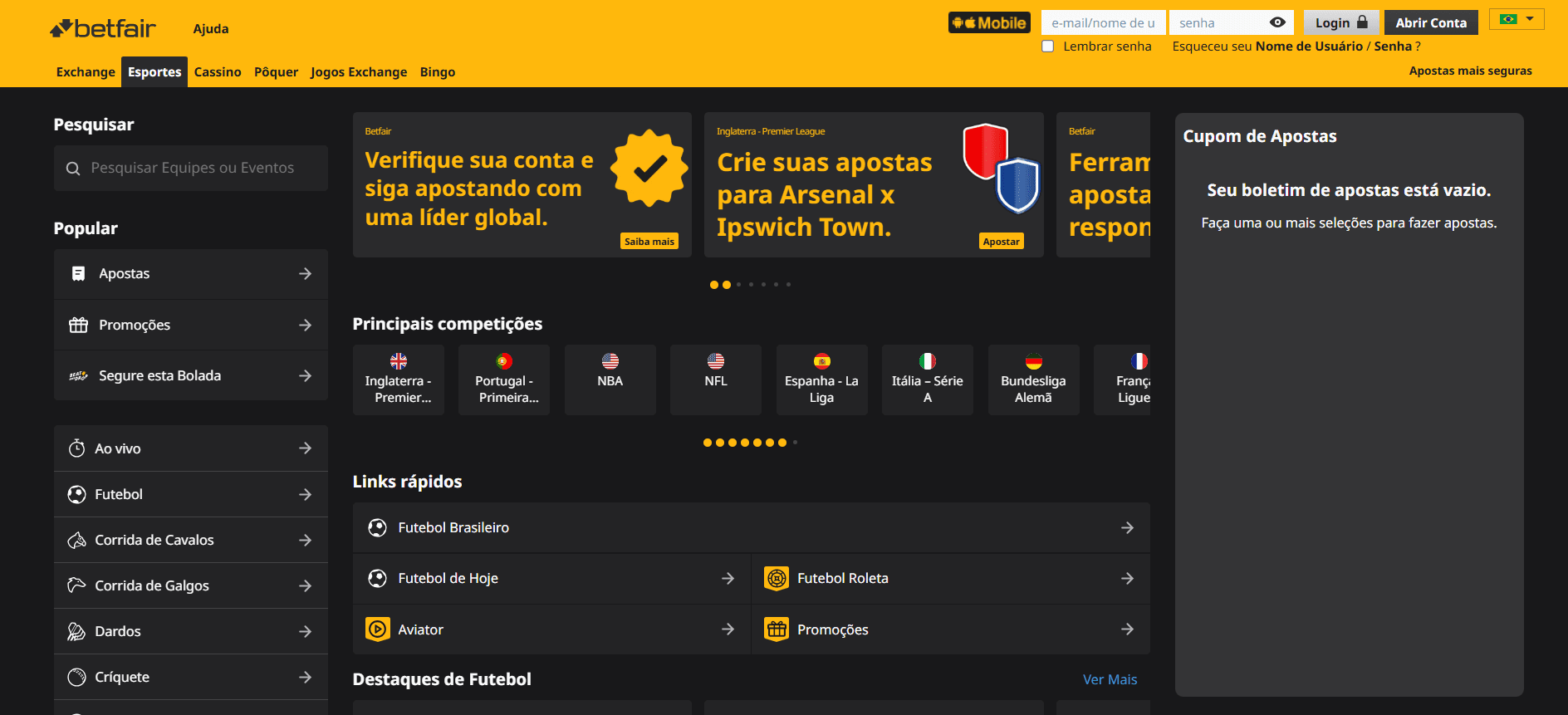Expand the Corrida de Galgos arrow
This screenshot has height=715, width=1568.
306,585
